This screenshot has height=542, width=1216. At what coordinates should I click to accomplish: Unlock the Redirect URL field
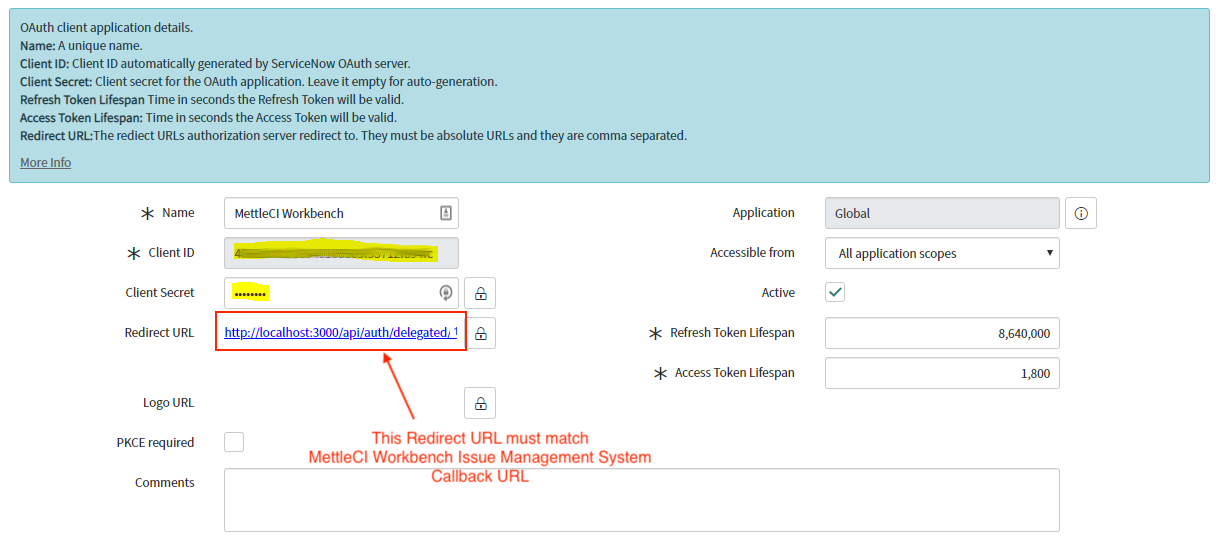[x=480, y=333]
